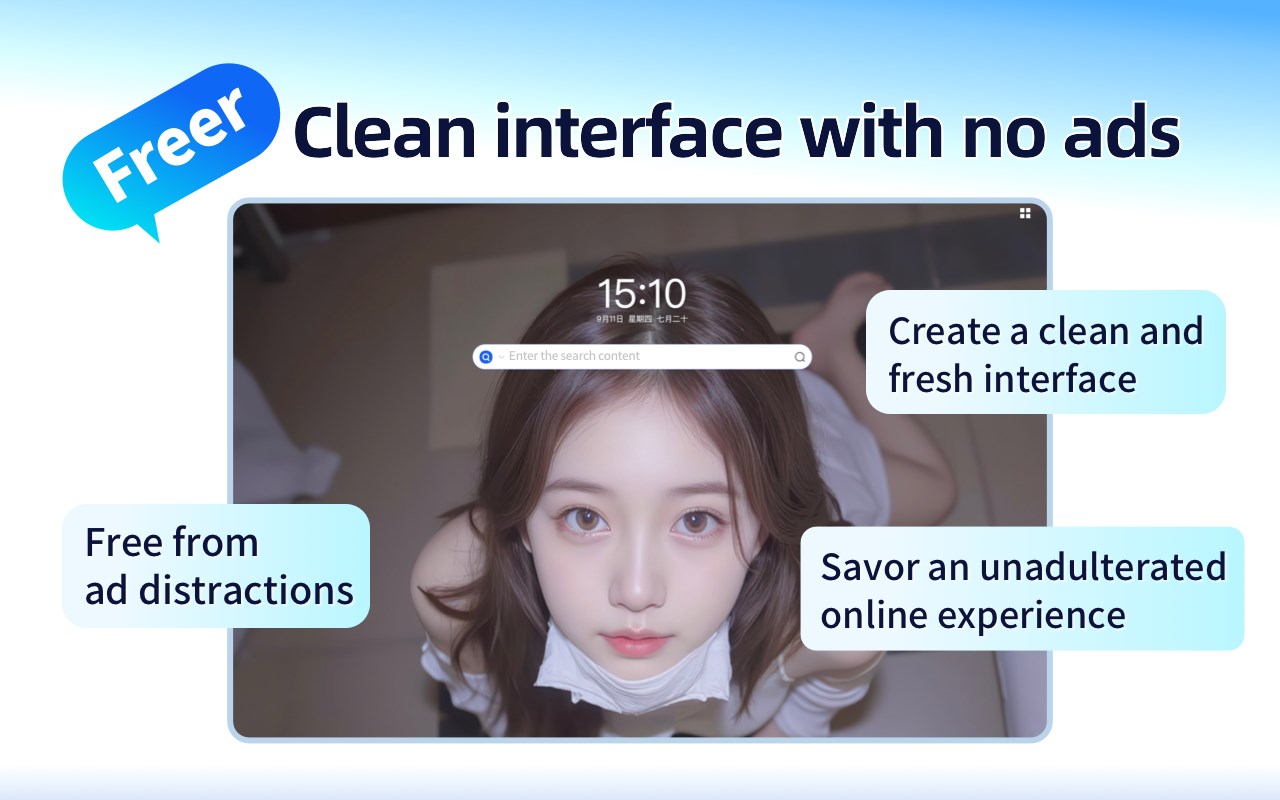Click the 'Clean interface with no ads' heading
Screen dimensions: 1280x800
point(736,132)
